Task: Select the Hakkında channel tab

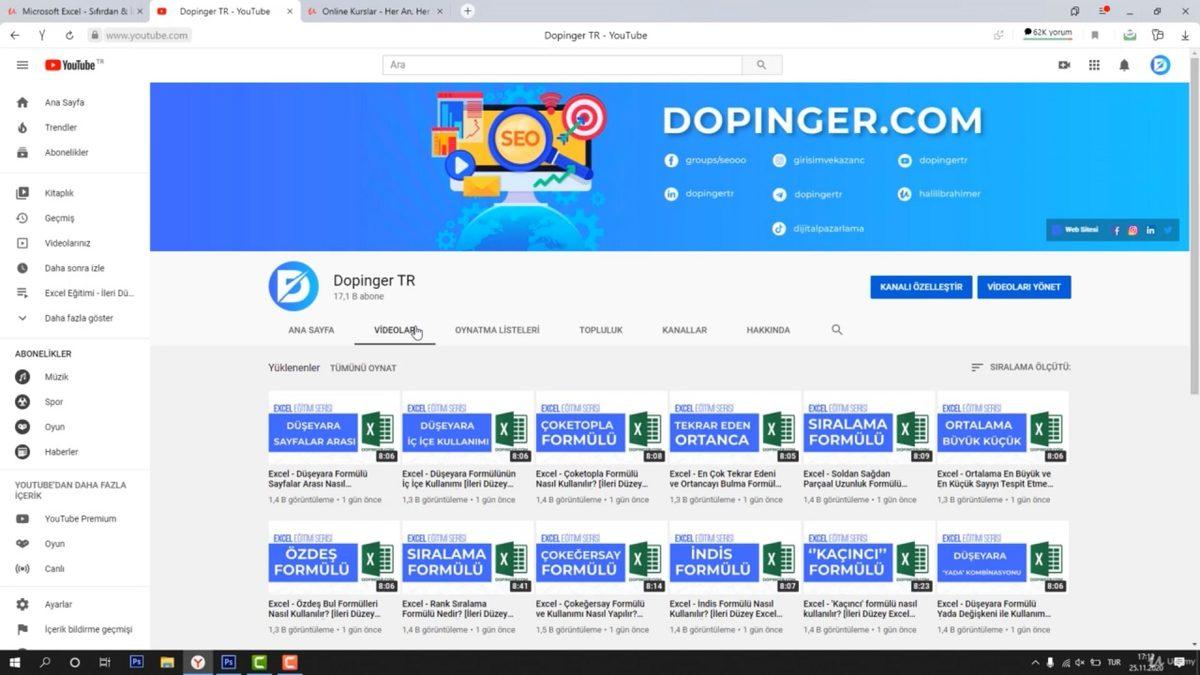Action: coord(768,330)
